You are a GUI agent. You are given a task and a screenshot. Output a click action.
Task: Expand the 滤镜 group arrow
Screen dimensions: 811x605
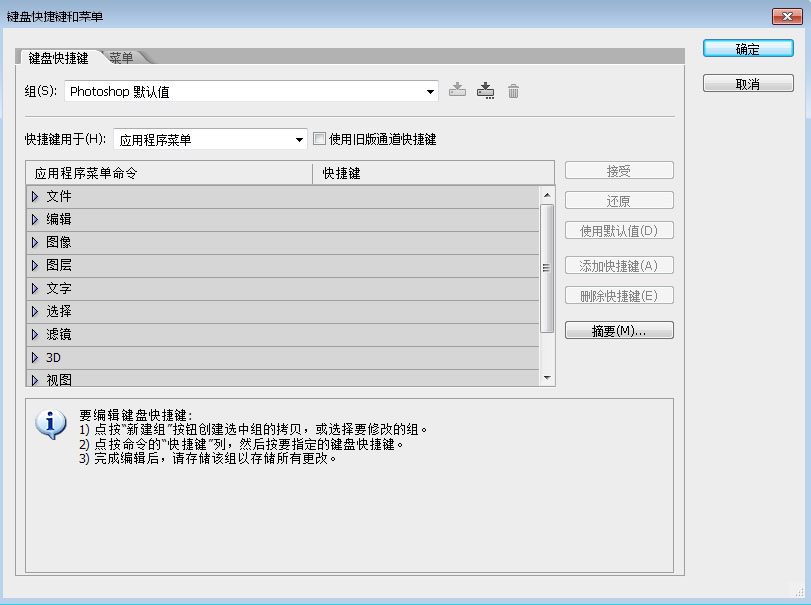point(36,335)
